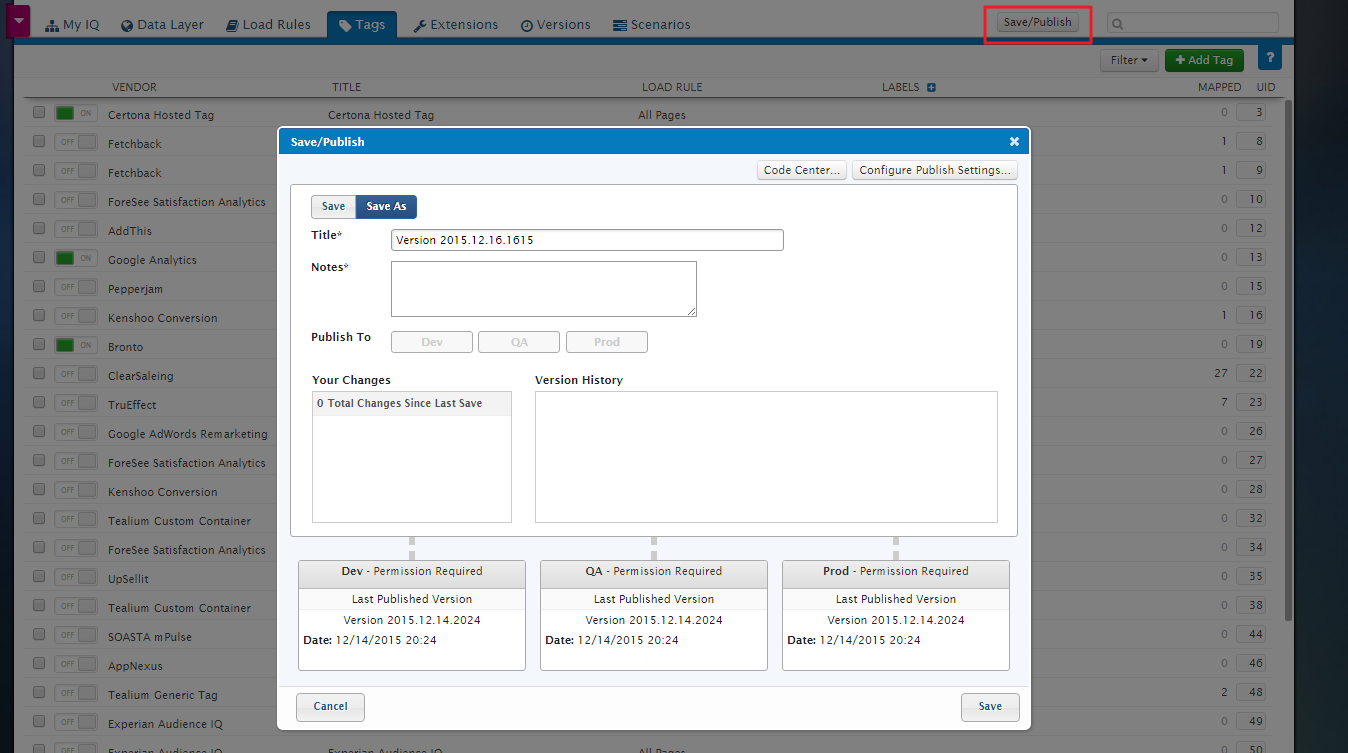1348x753 pixels.
Task: Toggle the AddThis OFF switch
Action: (x=77, y=230)
